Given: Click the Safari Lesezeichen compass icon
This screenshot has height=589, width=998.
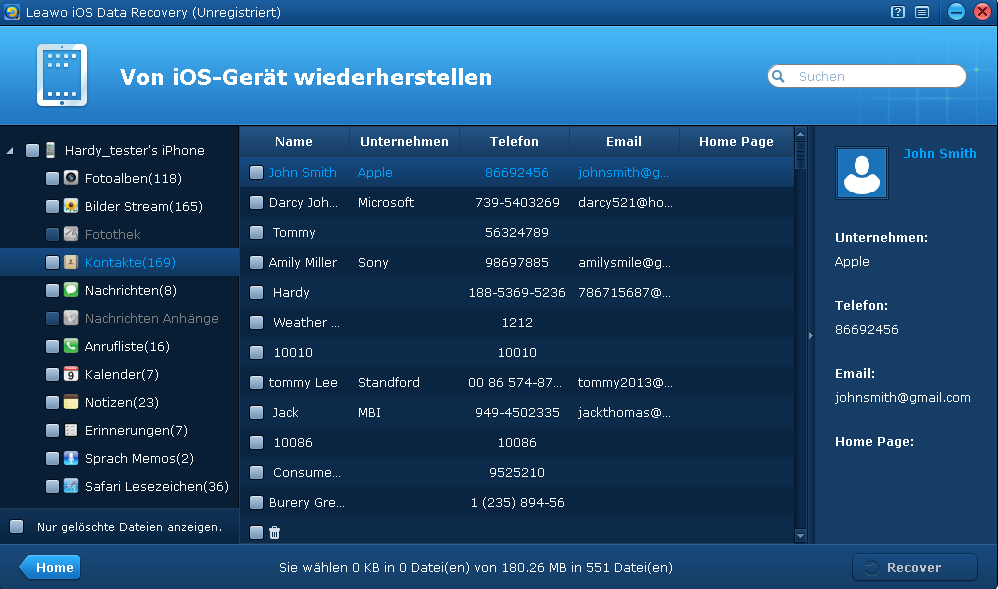Looking at the screenshot, I should (71, 486).
